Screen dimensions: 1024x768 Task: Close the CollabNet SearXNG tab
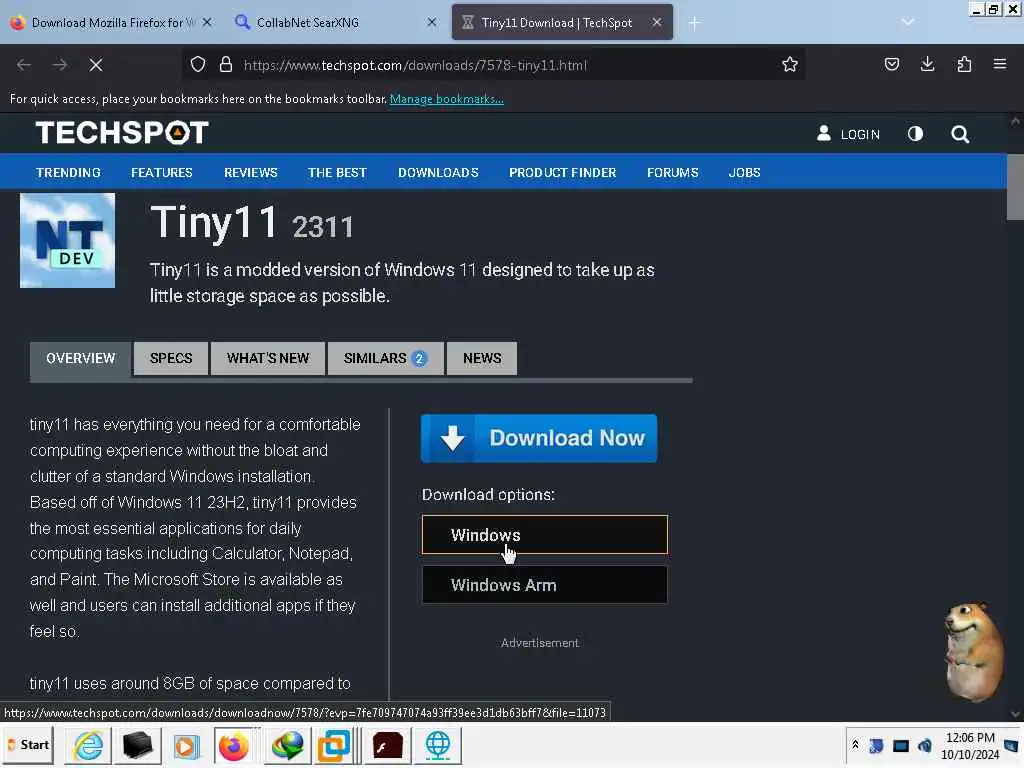pos(432,22)
